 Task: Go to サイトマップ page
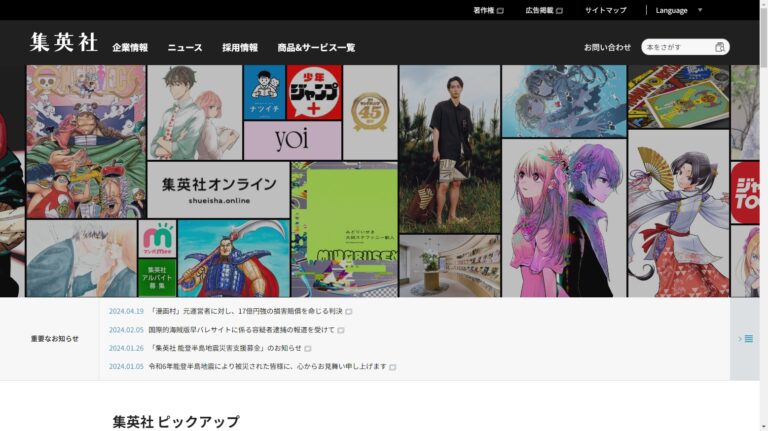(x=605, y=10)
